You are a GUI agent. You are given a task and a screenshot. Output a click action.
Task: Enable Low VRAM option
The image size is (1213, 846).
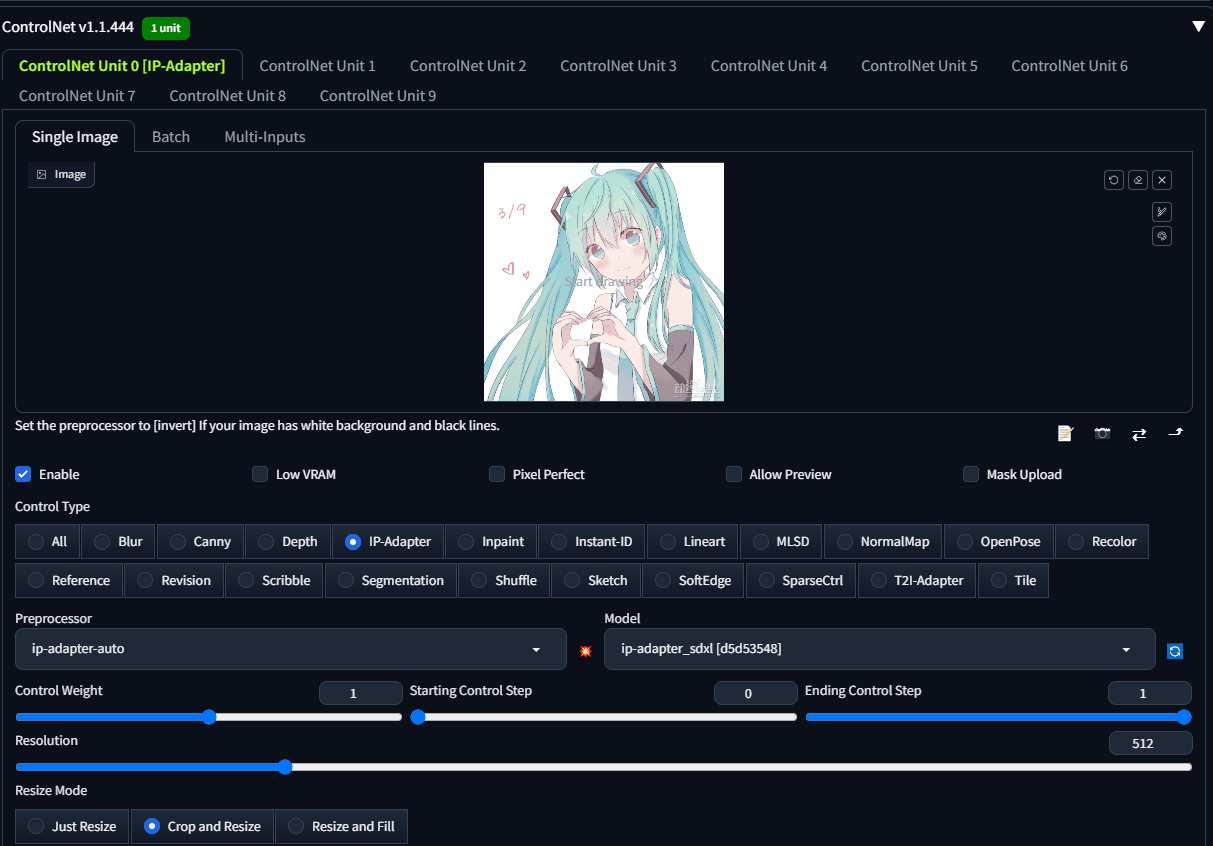click(x=260, y=474)
